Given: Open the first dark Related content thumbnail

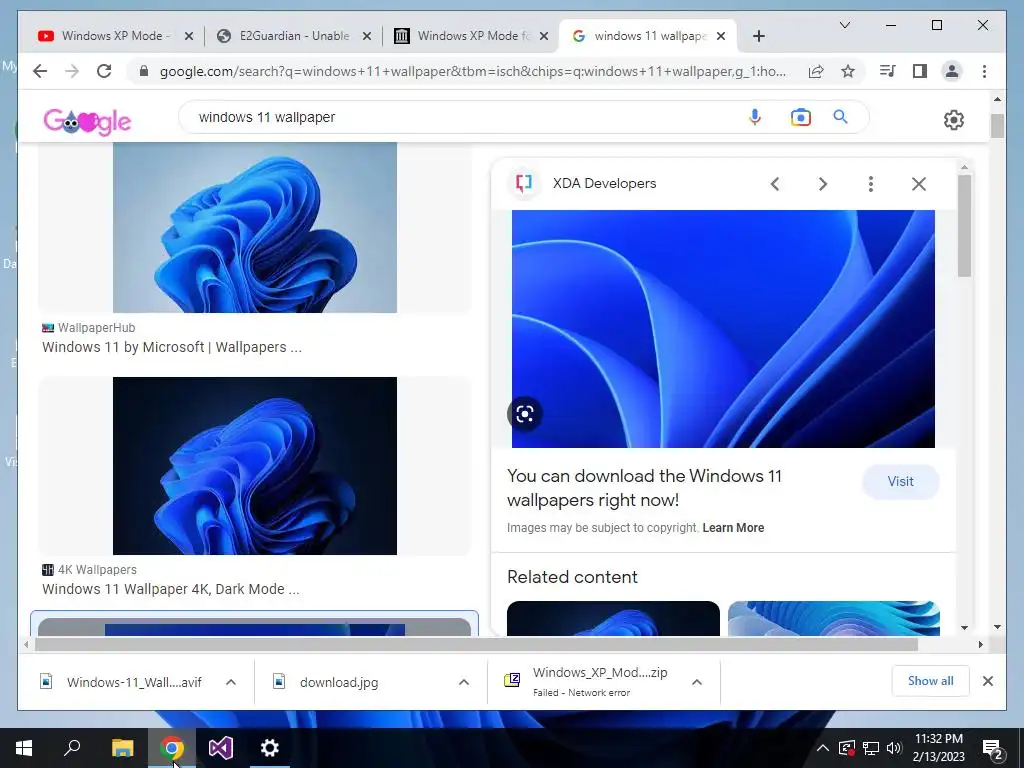Looking at the screenshot, I should [x=613, y=618].
